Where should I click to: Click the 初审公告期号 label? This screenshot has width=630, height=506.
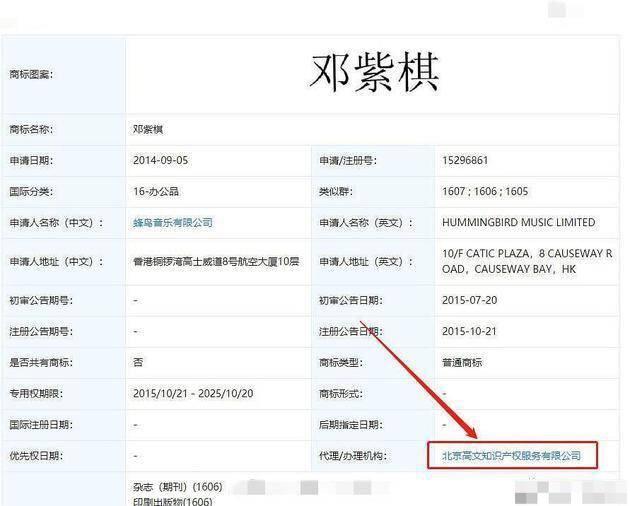click(x=41, y=300)
